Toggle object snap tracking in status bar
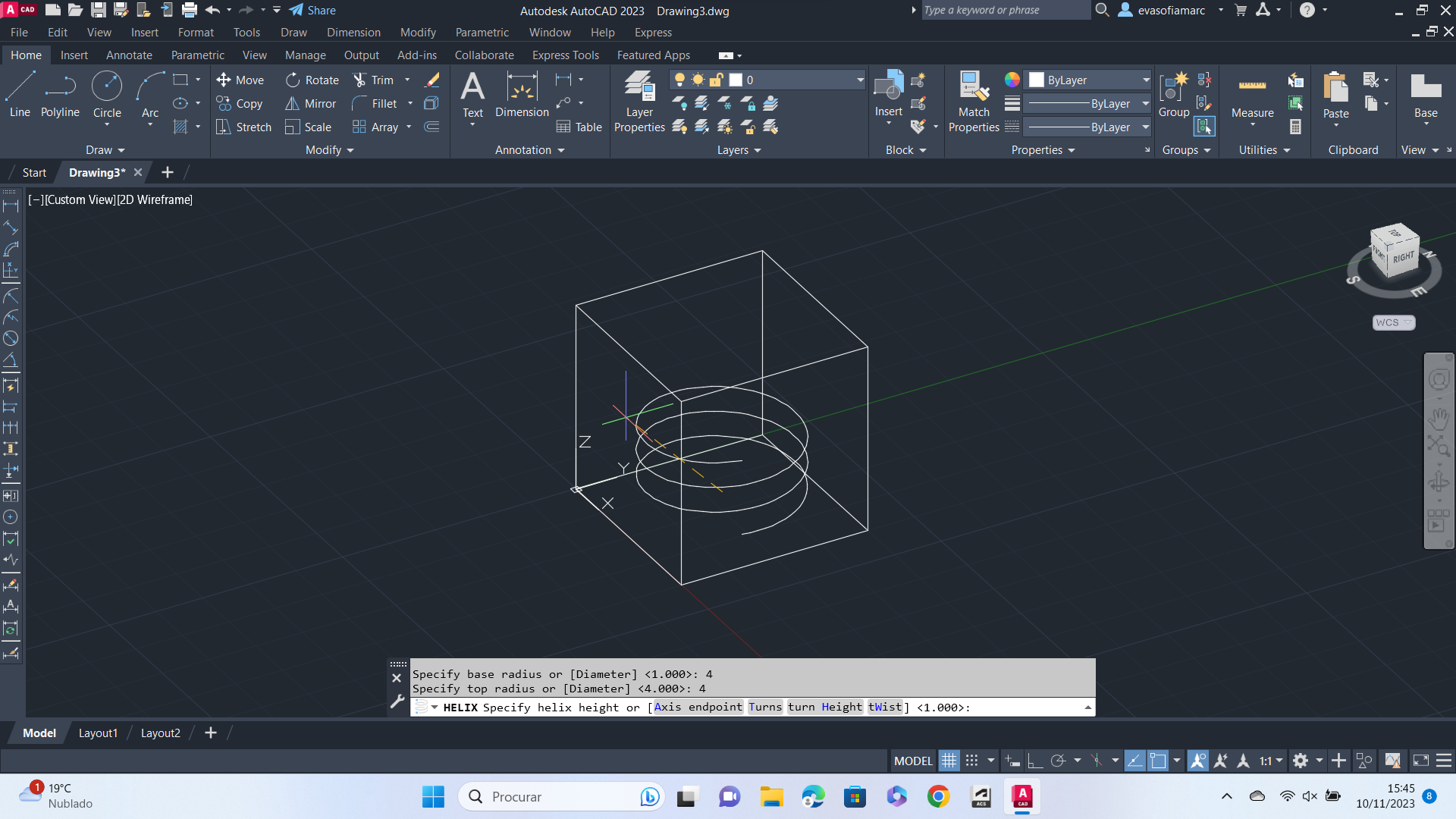This screenshot has width=1456, height=819. (1135, 761)
